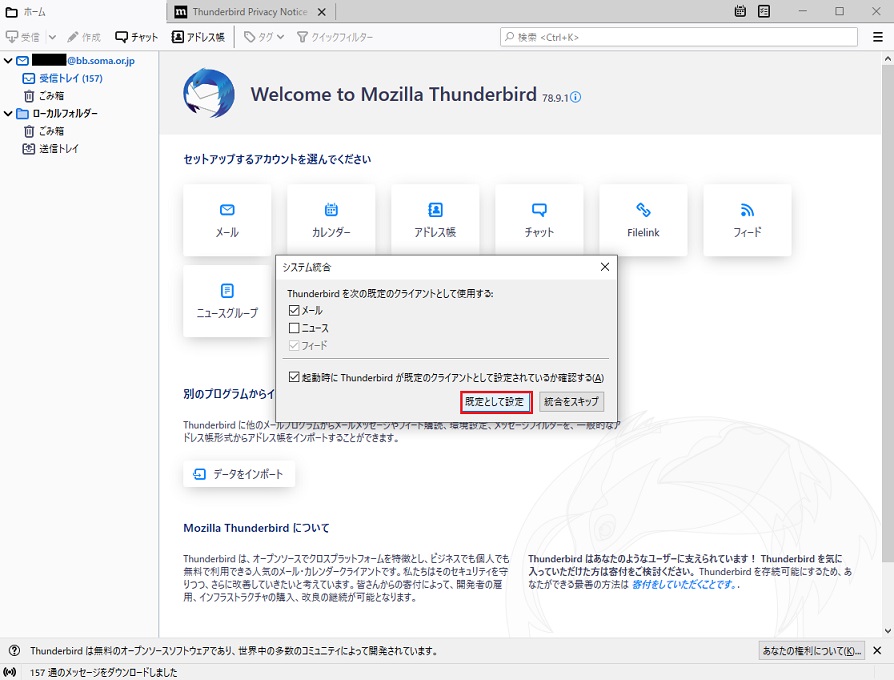Click the info question icon in notification bar

[x=14, y=651]
